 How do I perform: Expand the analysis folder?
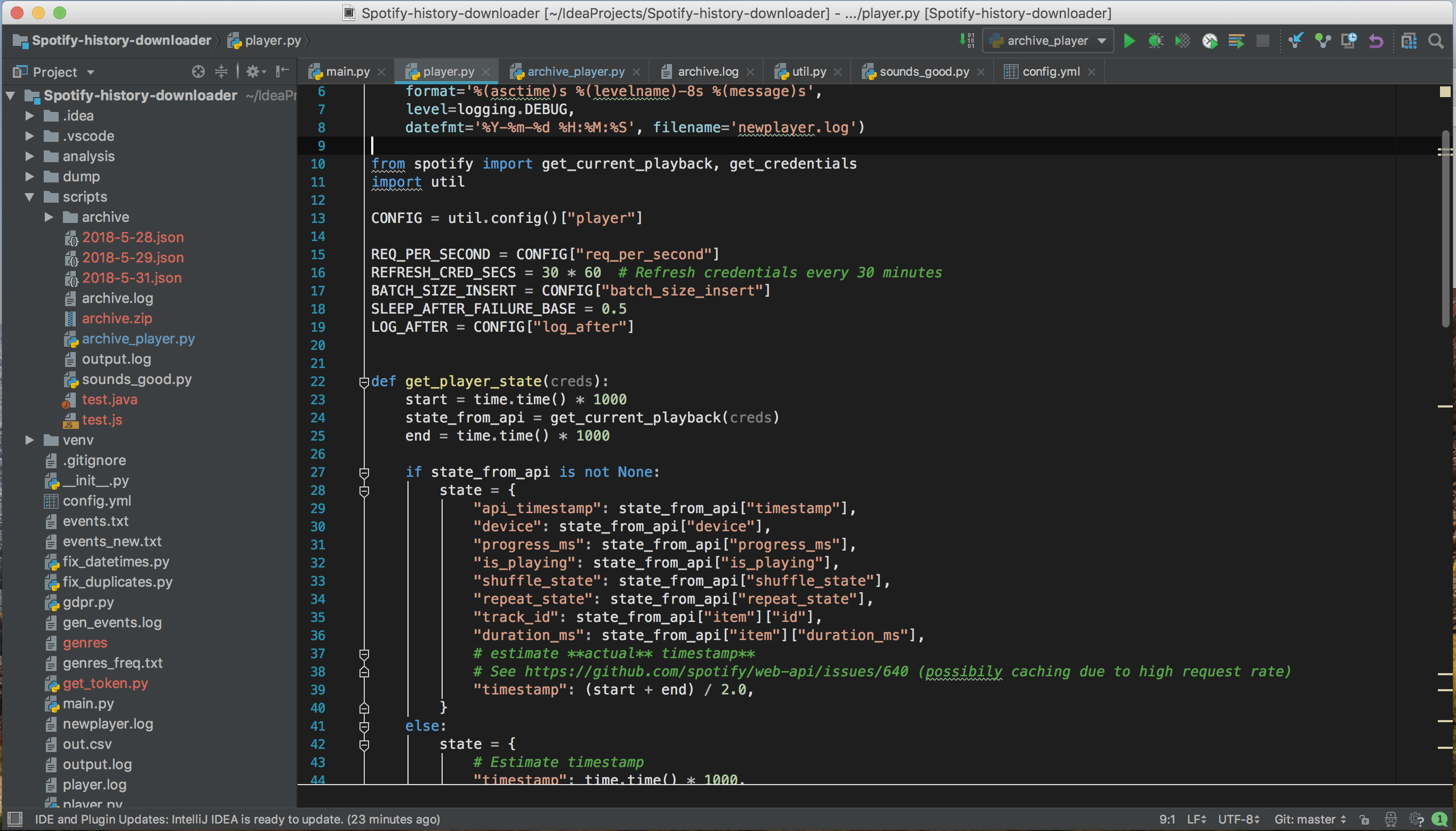click(x=30, y=156)
